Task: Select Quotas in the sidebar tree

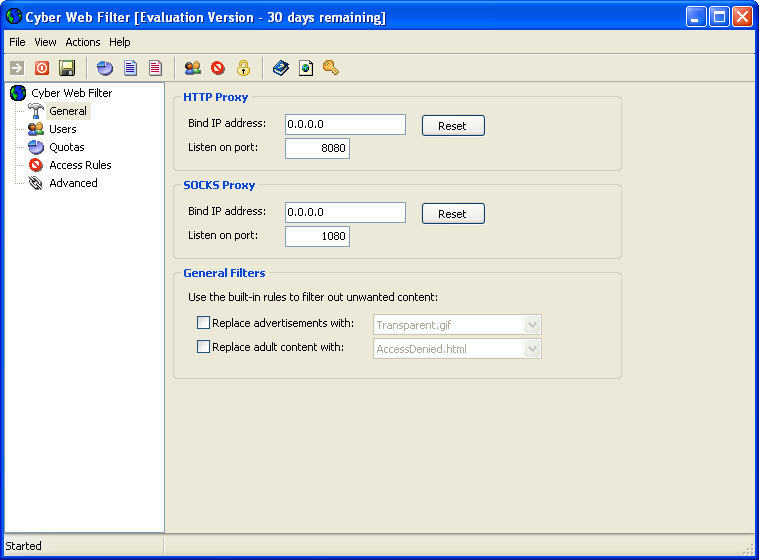Action: click(x=67, y=147)
